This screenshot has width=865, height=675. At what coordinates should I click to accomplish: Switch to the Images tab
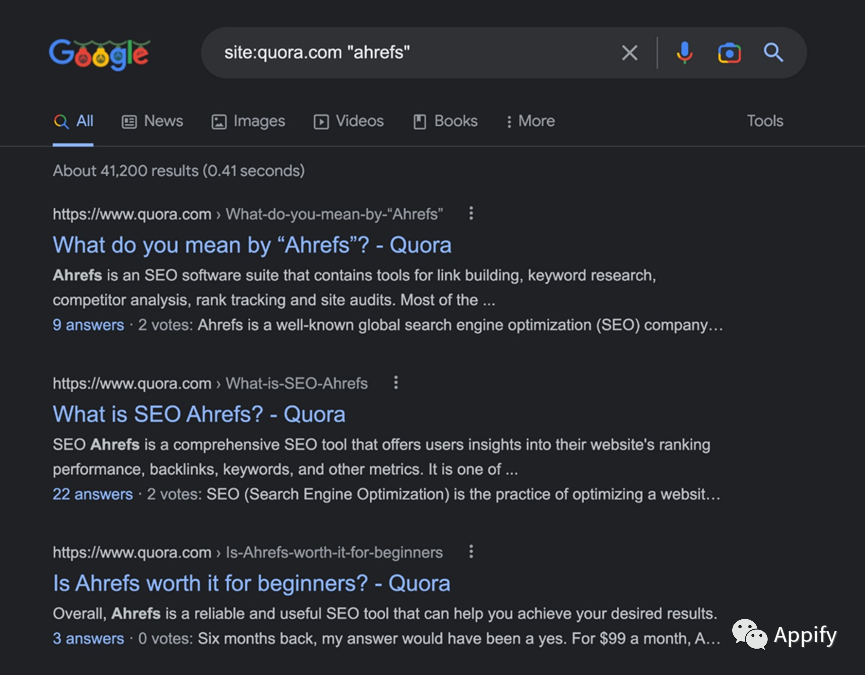click(x=248, y=121)
